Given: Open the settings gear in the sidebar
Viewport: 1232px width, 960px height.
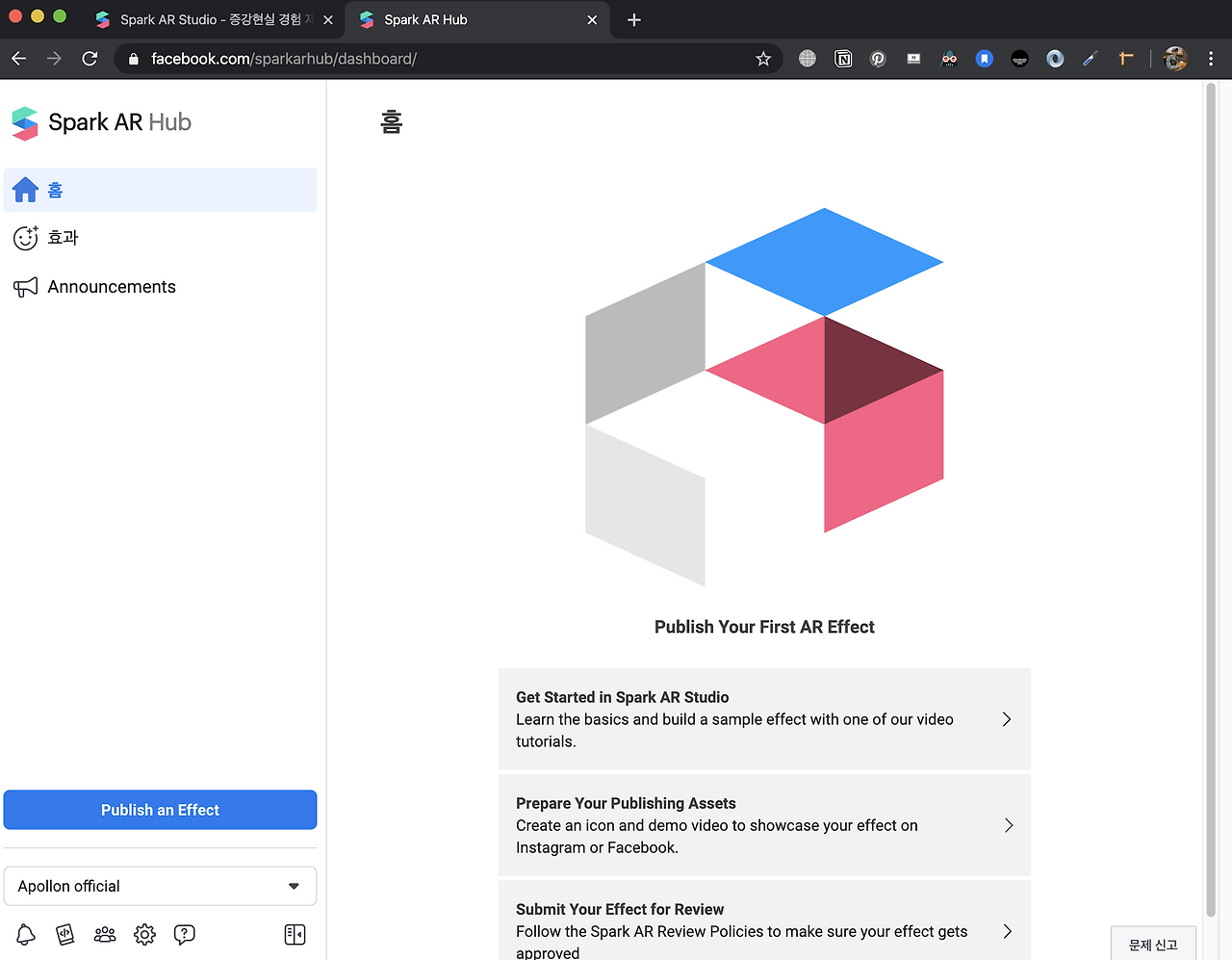Looking at the screenshot, I should [x=144, y=934].
